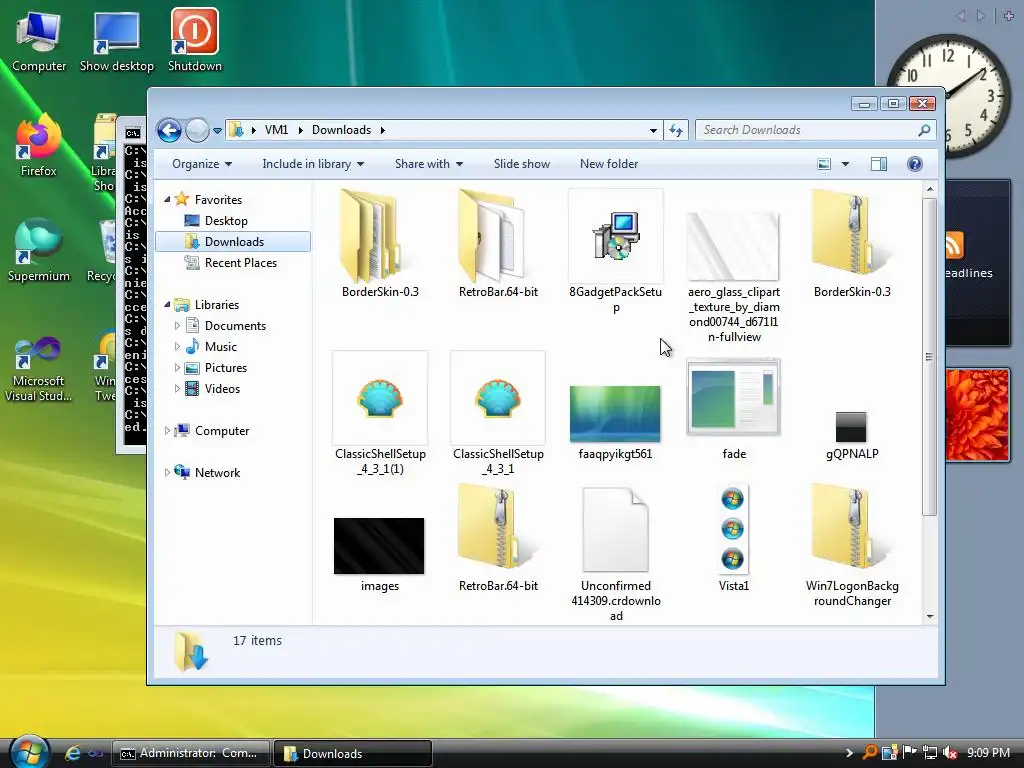Open the RetroBar.64-bit folder with documents

tap(498, 245)
